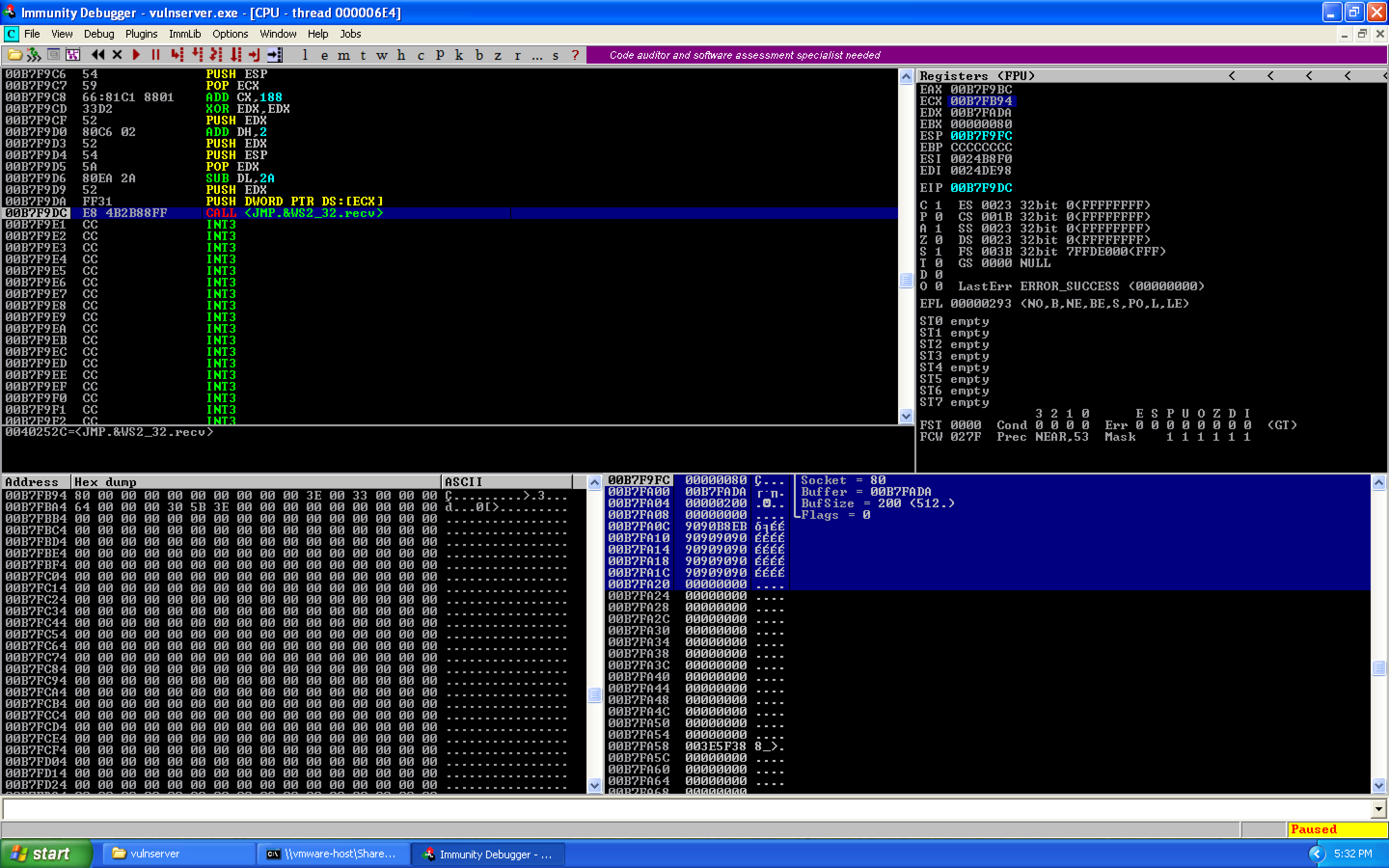View the call stack window

coord(459,55)
